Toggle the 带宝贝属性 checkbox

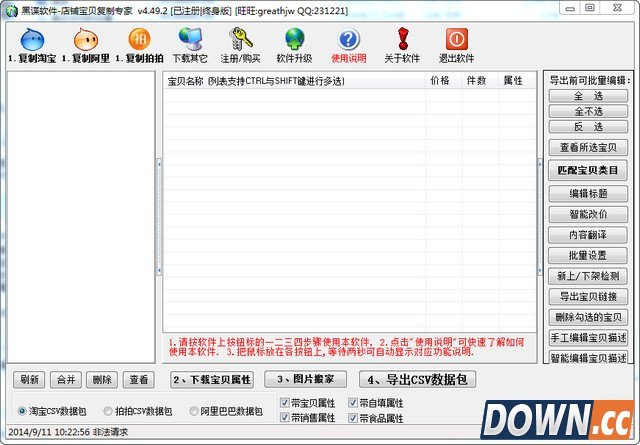(286, 403)
